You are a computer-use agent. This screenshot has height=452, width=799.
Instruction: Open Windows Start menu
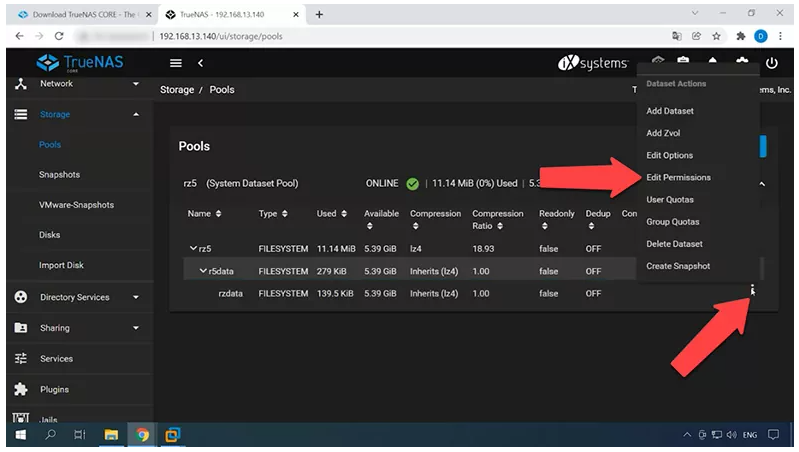[20, 435]
